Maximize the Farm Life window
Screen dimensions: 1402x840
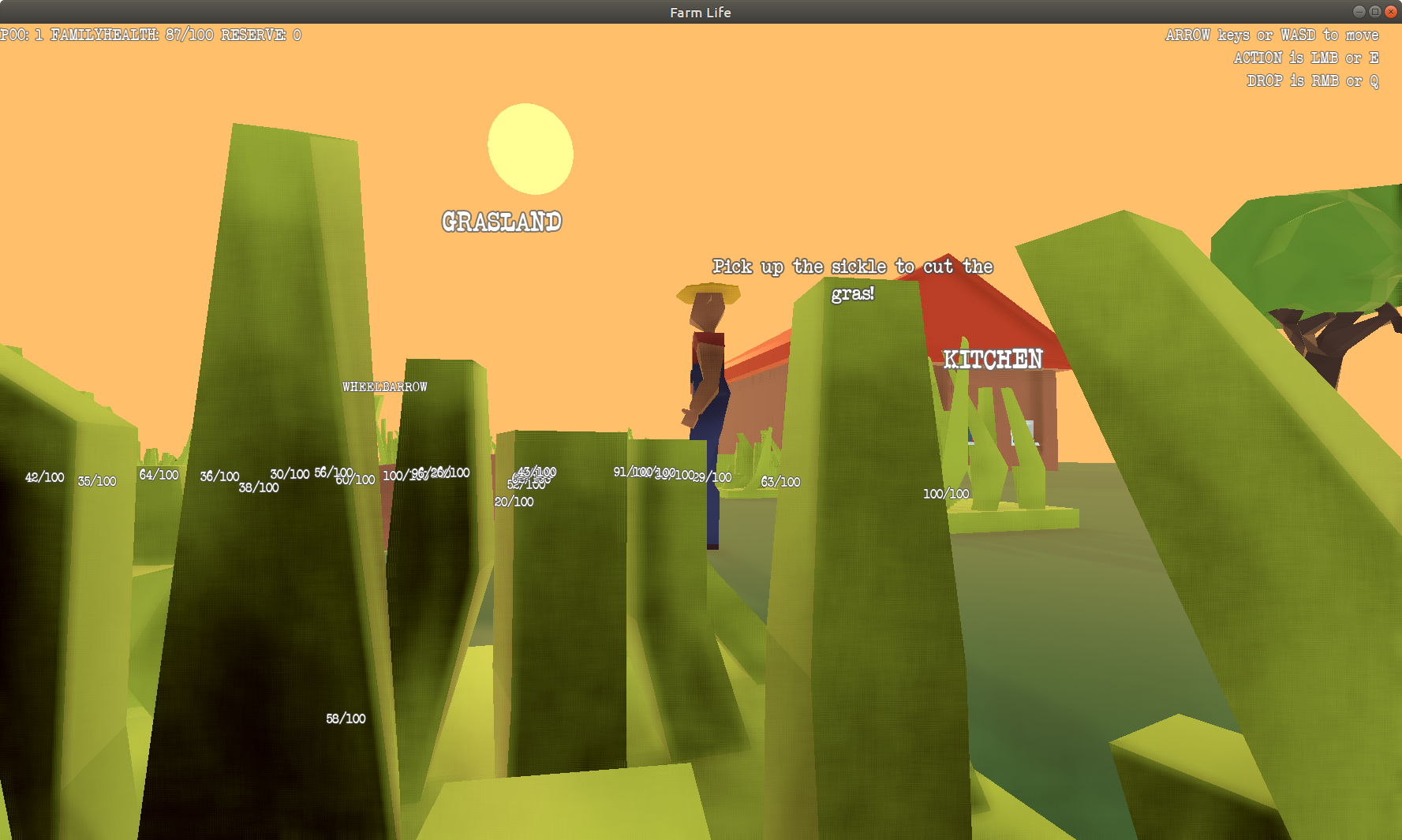pos(1374,12)
